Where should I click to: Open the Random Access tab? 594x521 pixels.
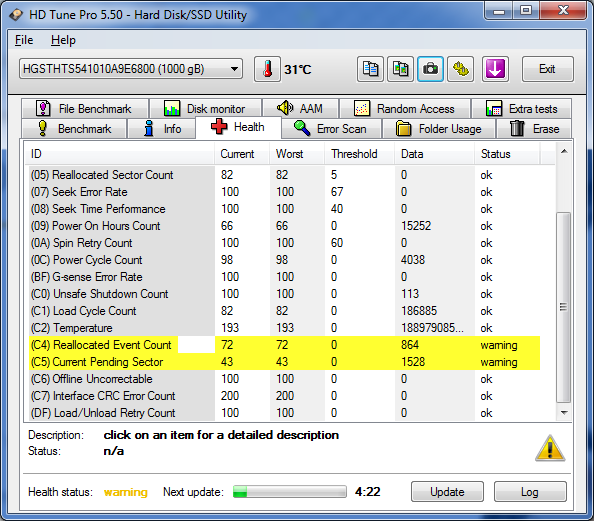click(405, 109)
